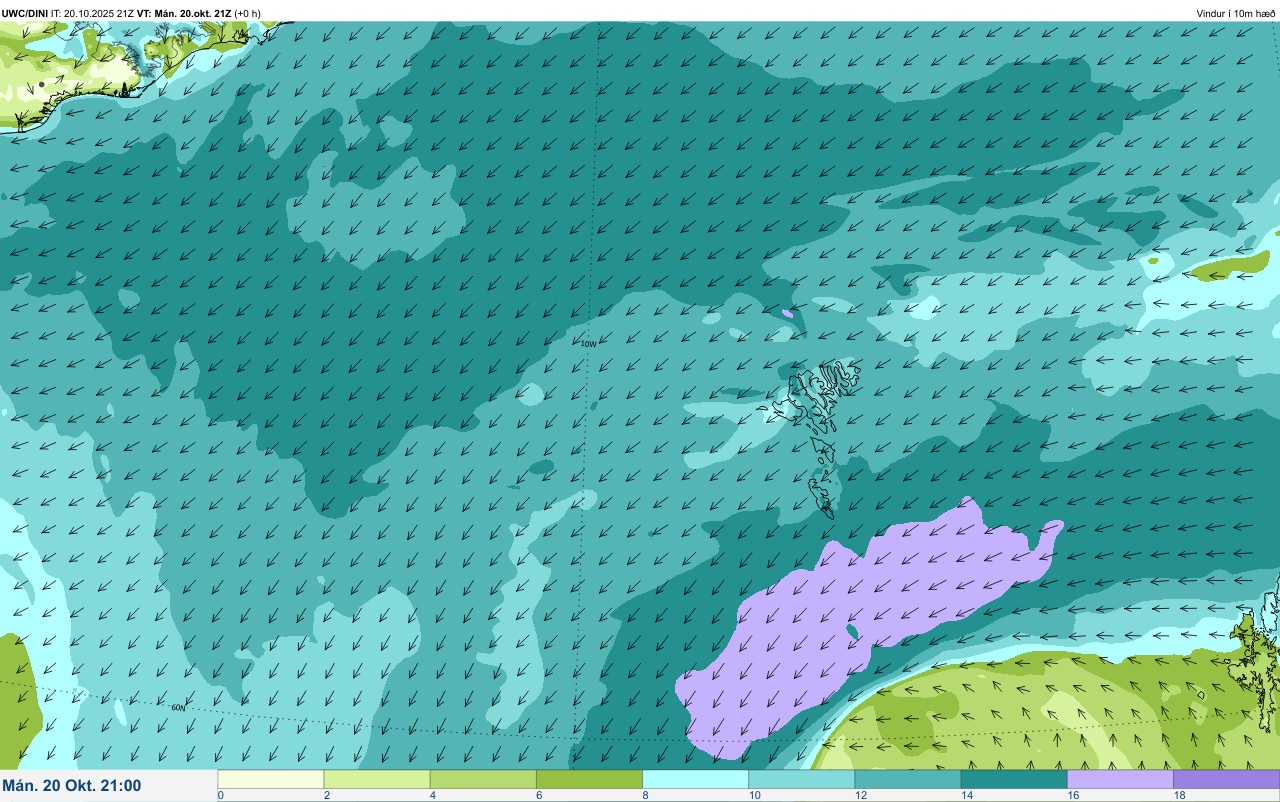Screen dimensions: 1280x802
Task: Choose the 12–14 medium teal legend swatch
Action: point(907,779)
